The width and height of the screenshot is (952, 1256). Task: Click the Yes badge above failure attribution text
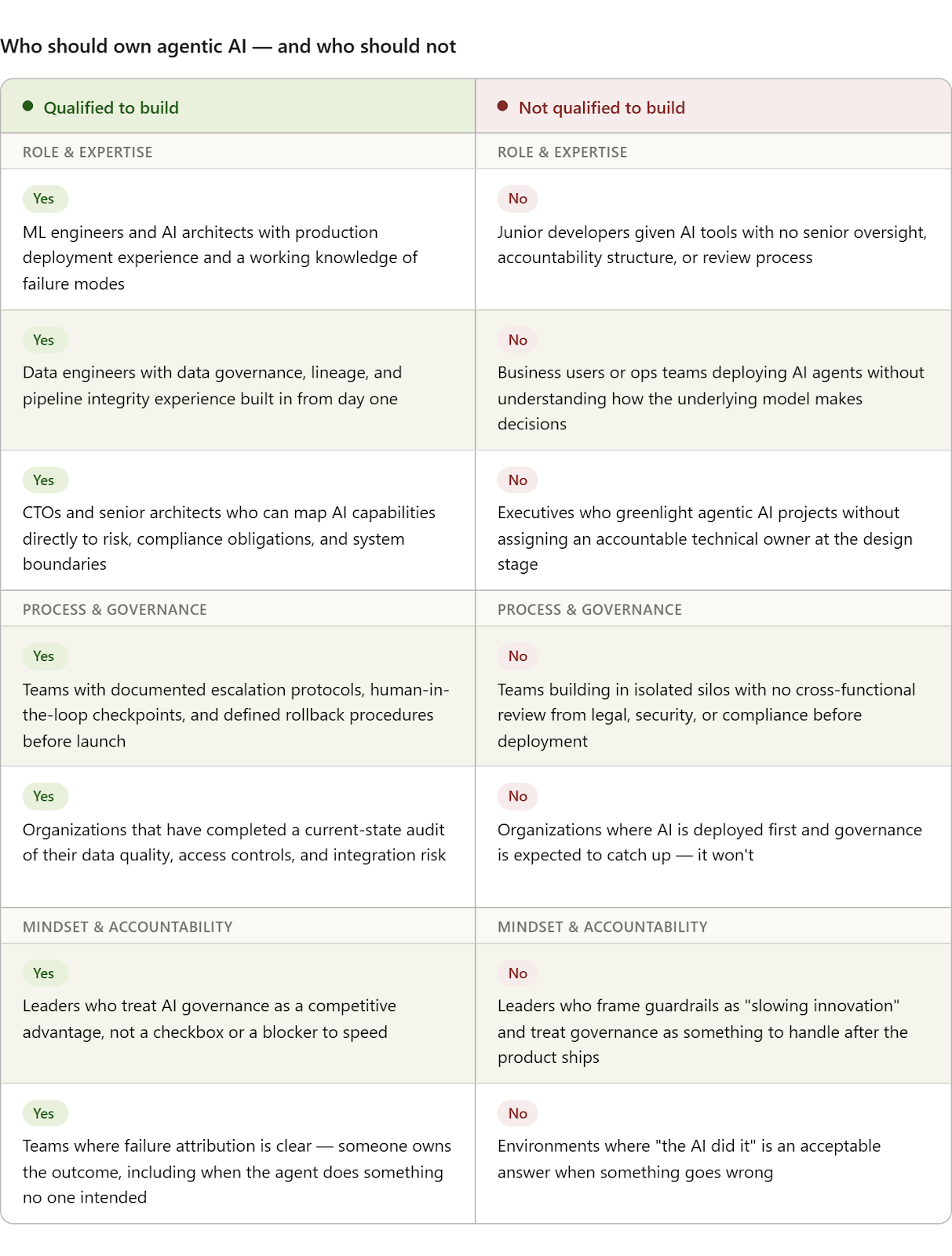coord(44,1113)
